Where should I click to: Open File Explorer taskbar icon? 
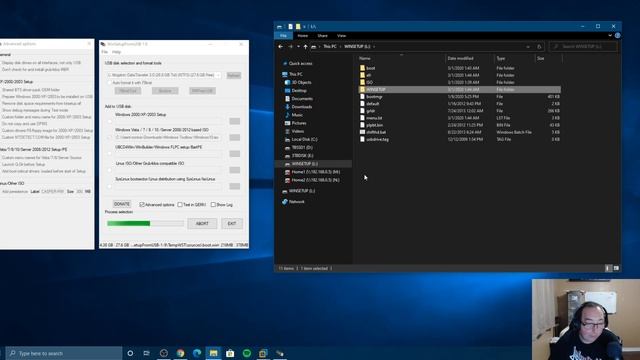pyautogui.click(x=213, y=353)
